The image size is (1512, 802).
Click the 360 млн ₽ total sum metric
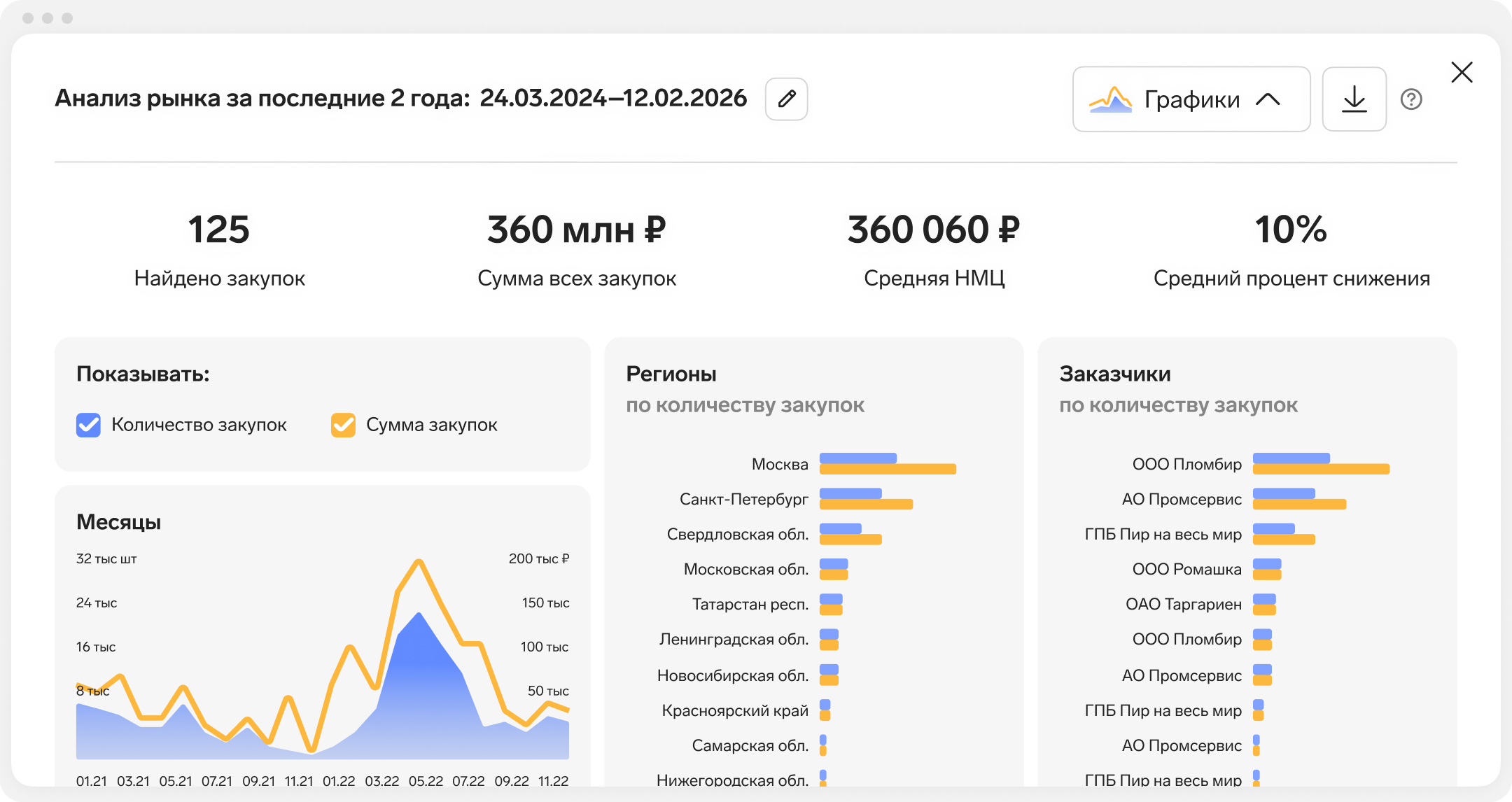pos(576,230)
